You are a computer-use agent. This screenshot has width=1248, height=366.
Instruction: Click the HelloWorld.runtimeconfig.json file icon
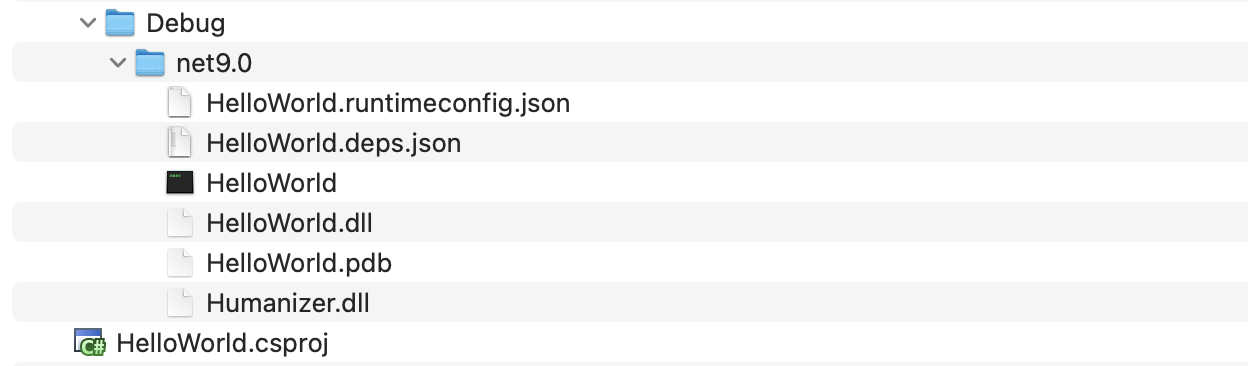pos(179,103)
